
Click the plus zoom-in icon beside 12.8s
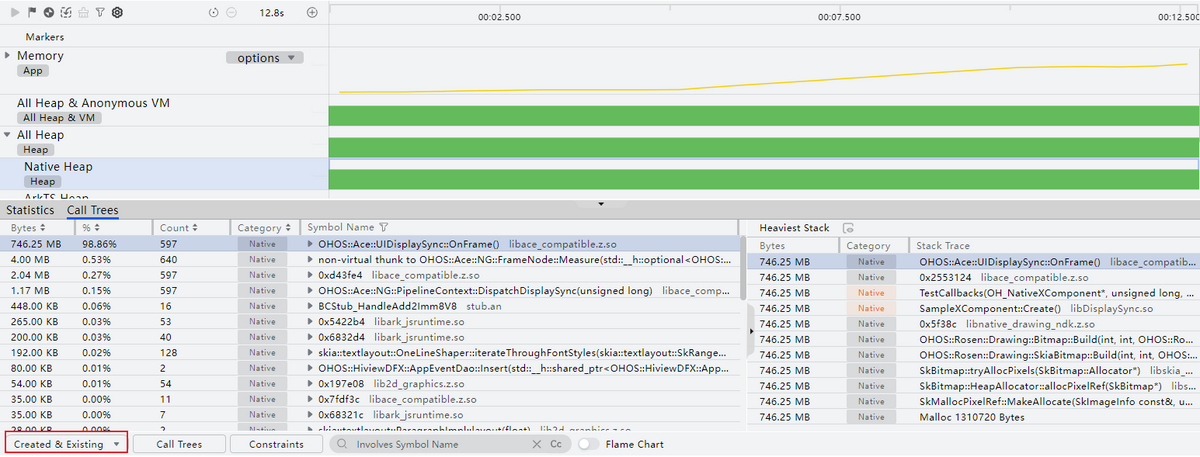click(x=312, y=13)
